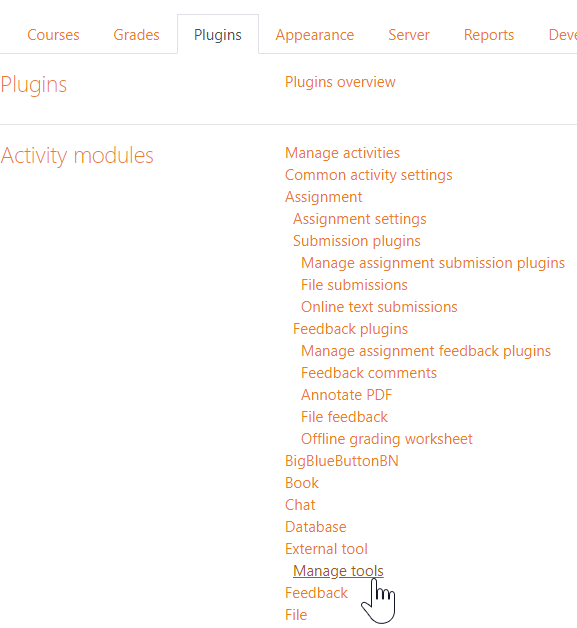Open Common activity settings

(368, 175)
